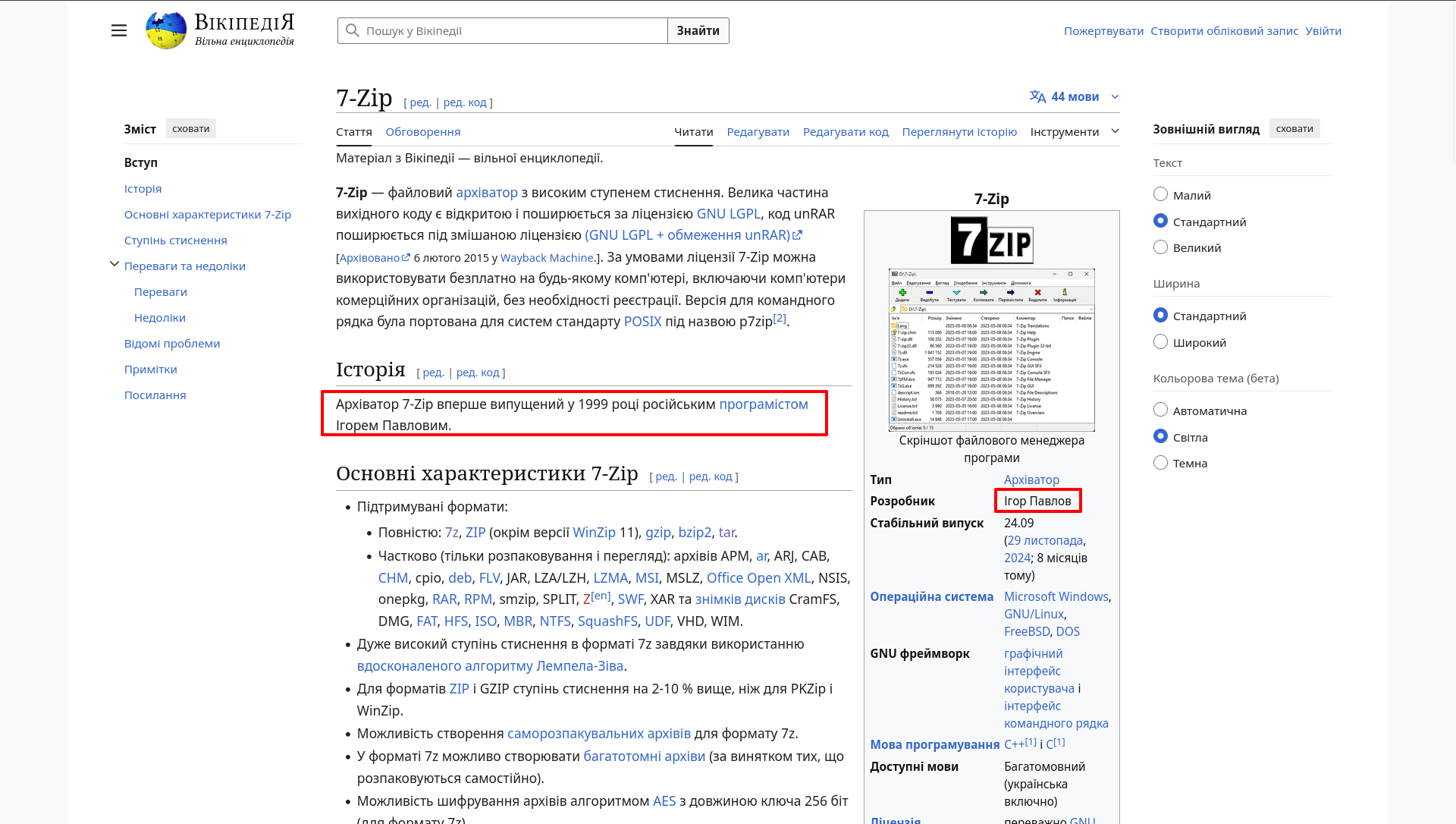Click external link icon next to Архівовано
This screenshot has width=1456, height=824.
406,258
